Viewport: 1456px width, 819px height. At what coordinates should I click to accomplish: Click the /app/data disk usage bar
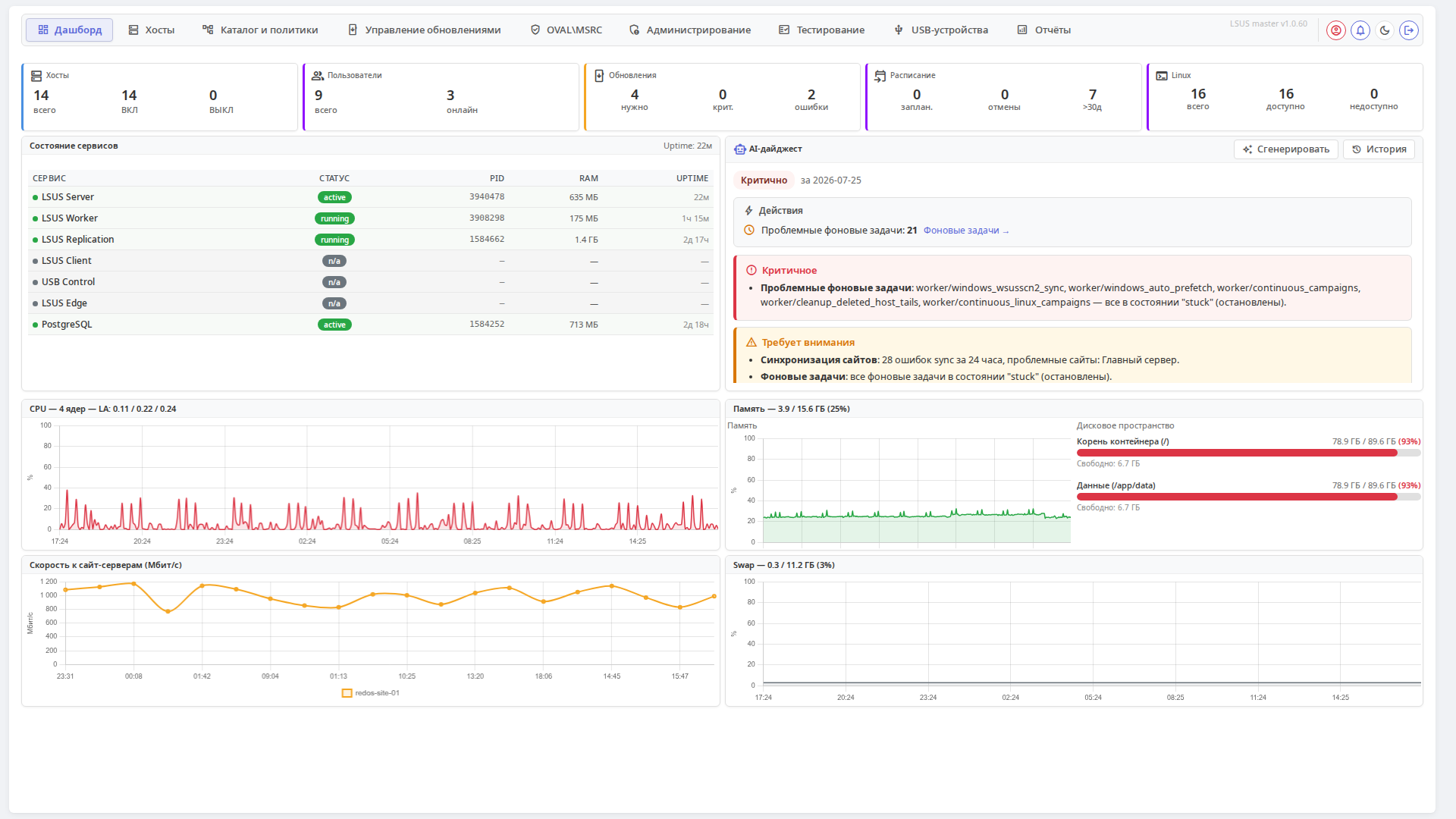coord(1248,497)
